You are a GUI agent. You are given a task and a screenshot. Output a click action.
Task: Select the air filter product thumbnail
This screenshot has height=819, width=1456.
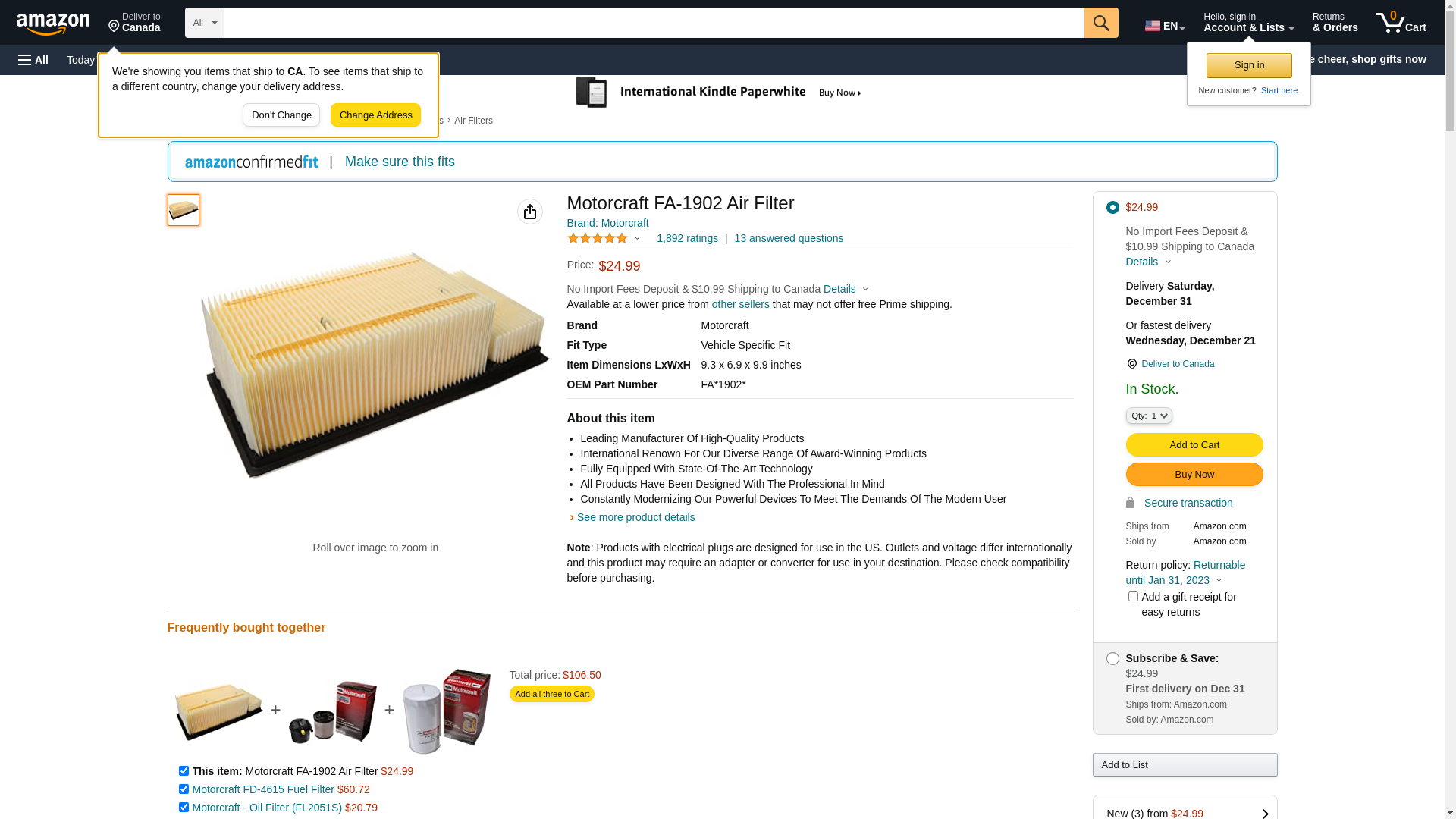pyautogui.click(x=184, y=210)
